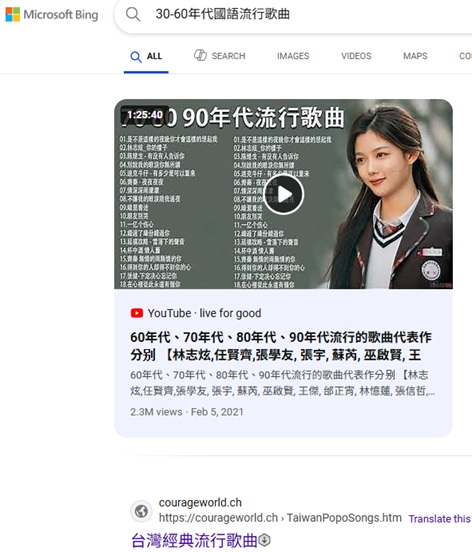Click the search magnifier icon in the search box
Image resolution: width=472 pixels, height=552 pixels.
pyautogui.click(x=133, y=14)
